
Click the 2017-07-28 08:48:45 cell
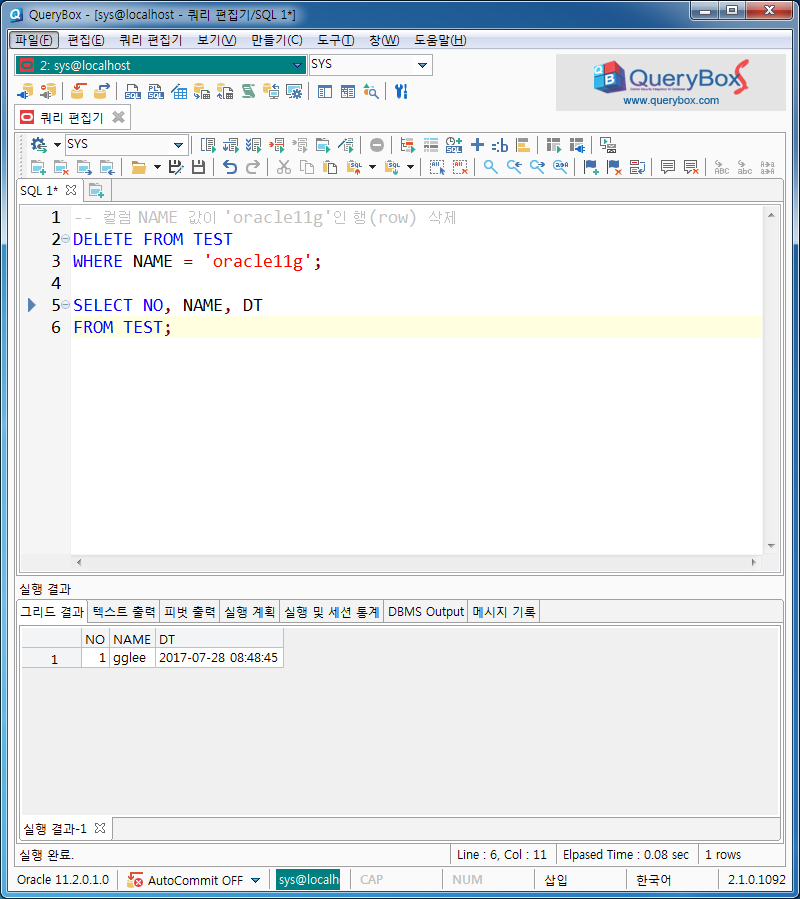(x=219, y=658)
